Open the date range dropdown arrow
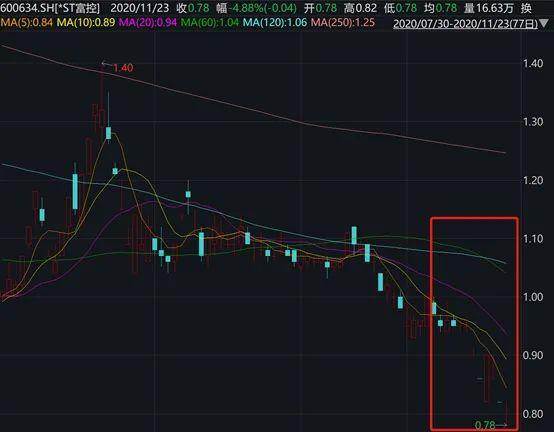Screen dimensions: 554x432 [x=545, y=24]
